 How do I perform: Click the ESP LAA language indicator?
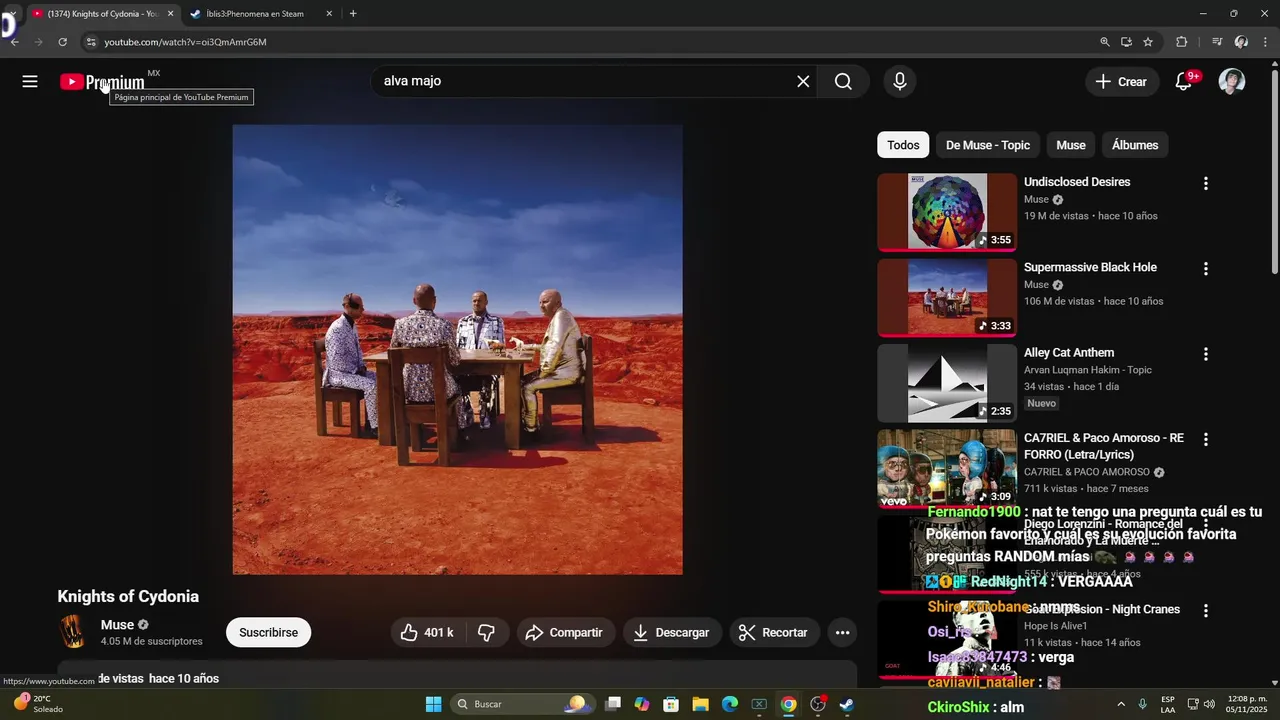[x=1168, y=704]
